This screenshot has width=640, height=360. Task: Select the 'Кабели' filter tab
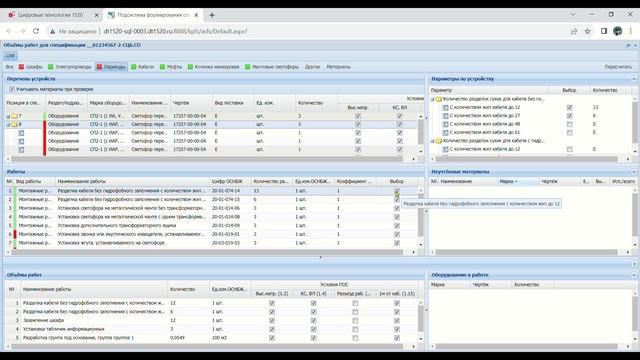[x=142, y=67]
